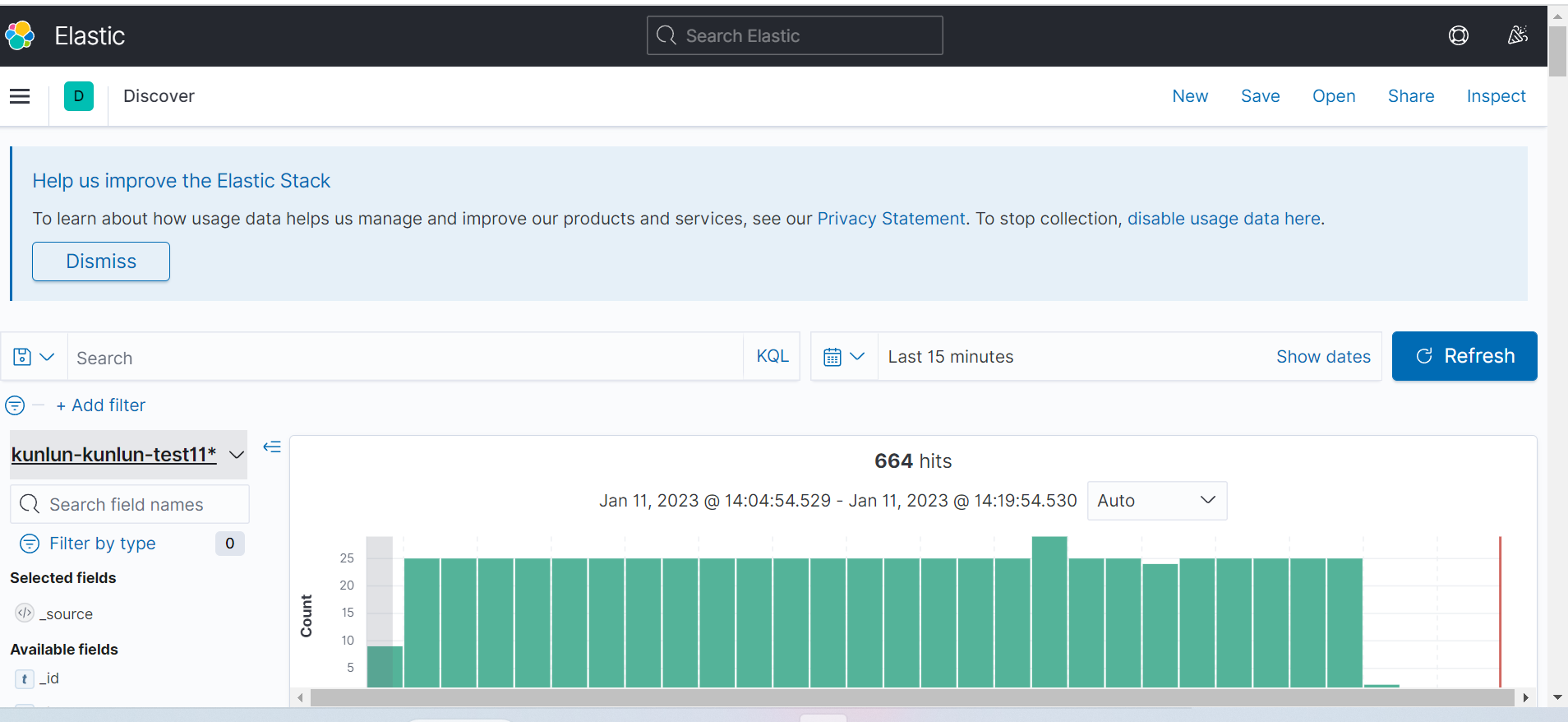Click the Available fields heading
The height and width of the screenshot is (722, 1568).
coord(64,650)
